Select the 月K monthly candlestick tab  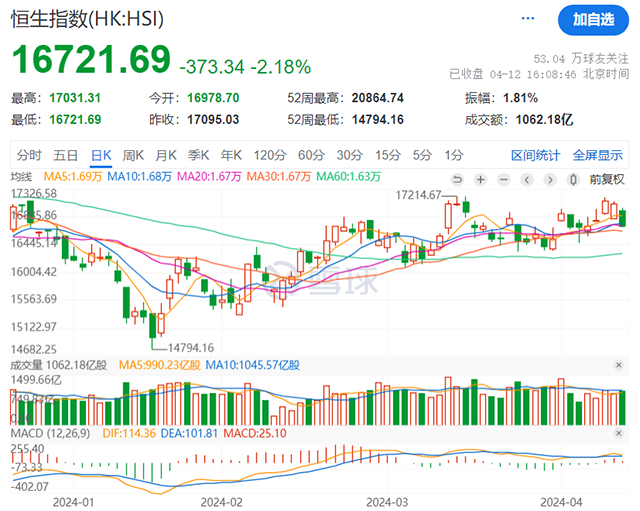[x=166, y=155]
